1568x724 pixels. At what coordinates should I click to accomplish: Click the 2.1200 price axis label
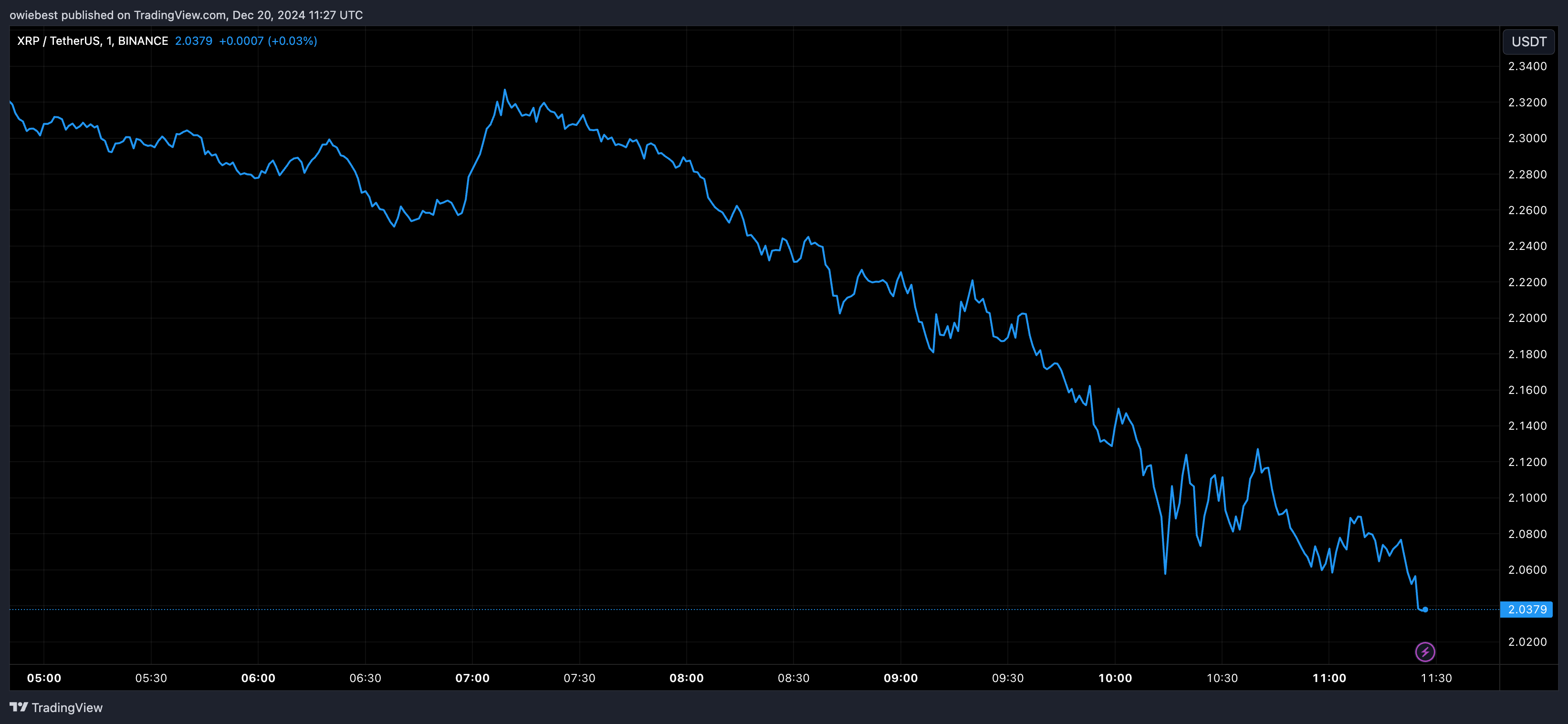pos(1527,462)
